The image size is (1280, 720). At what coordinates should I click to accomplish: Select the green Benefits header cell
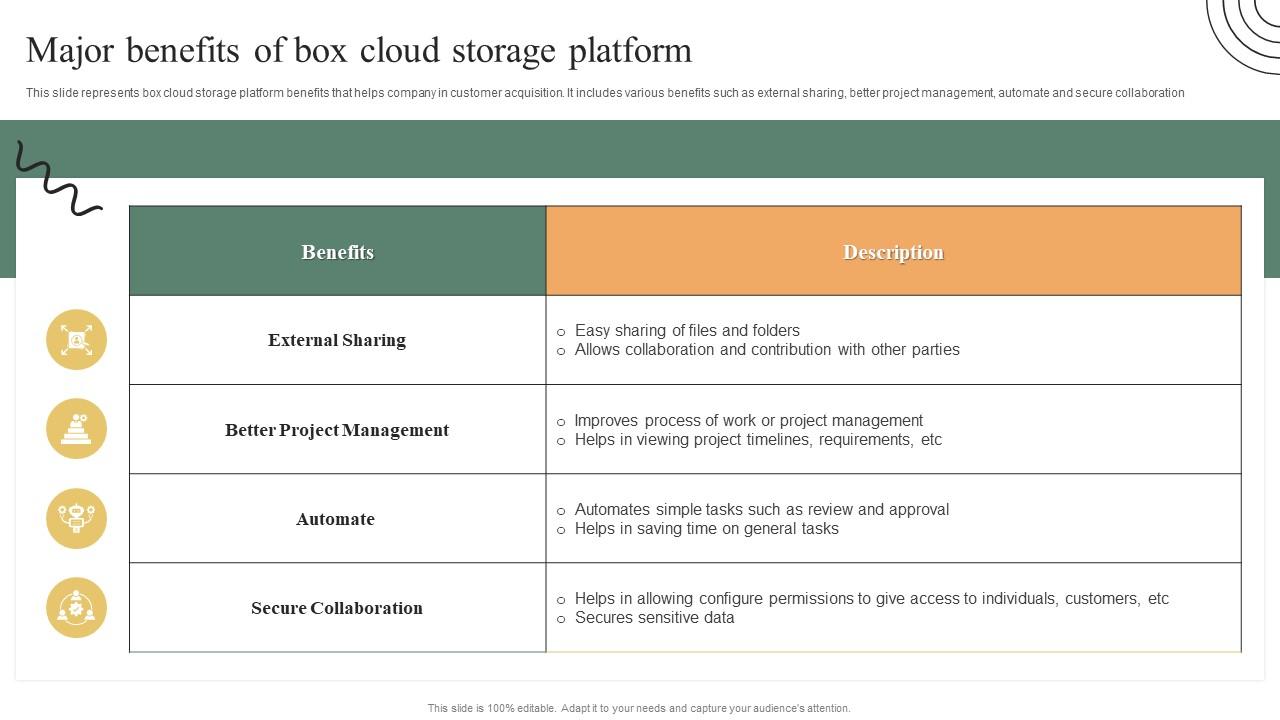click(338, 251)
